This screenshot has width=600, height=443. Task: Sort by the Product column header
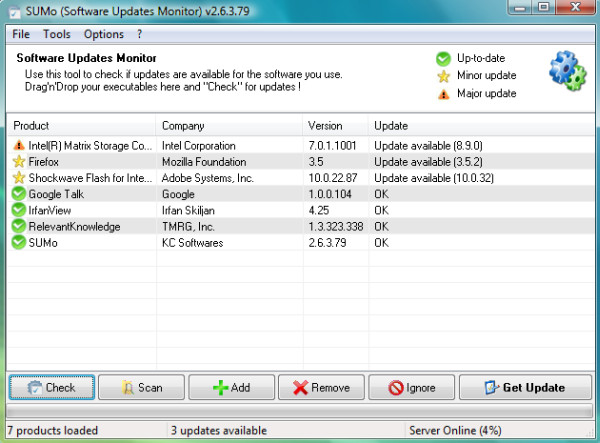pyautogui.click(x=82, y=125)
